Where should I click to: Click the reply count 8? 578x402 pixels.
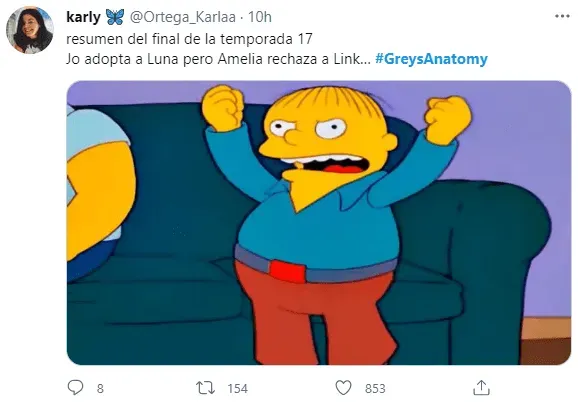pyautogui.click(x=100, y=388)
